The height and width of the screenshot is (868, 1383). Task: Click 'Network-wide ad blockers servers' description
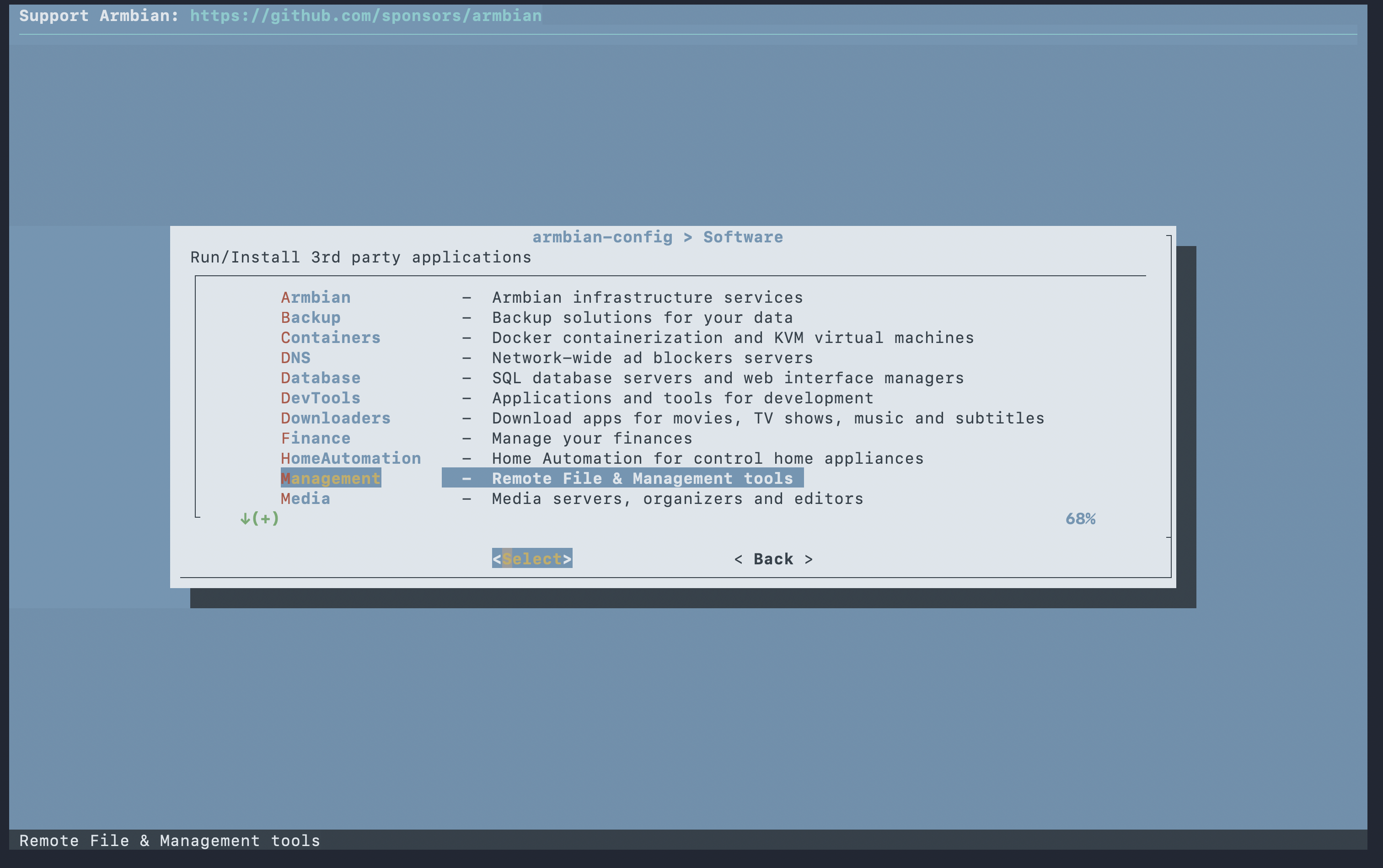coord(653,358)
